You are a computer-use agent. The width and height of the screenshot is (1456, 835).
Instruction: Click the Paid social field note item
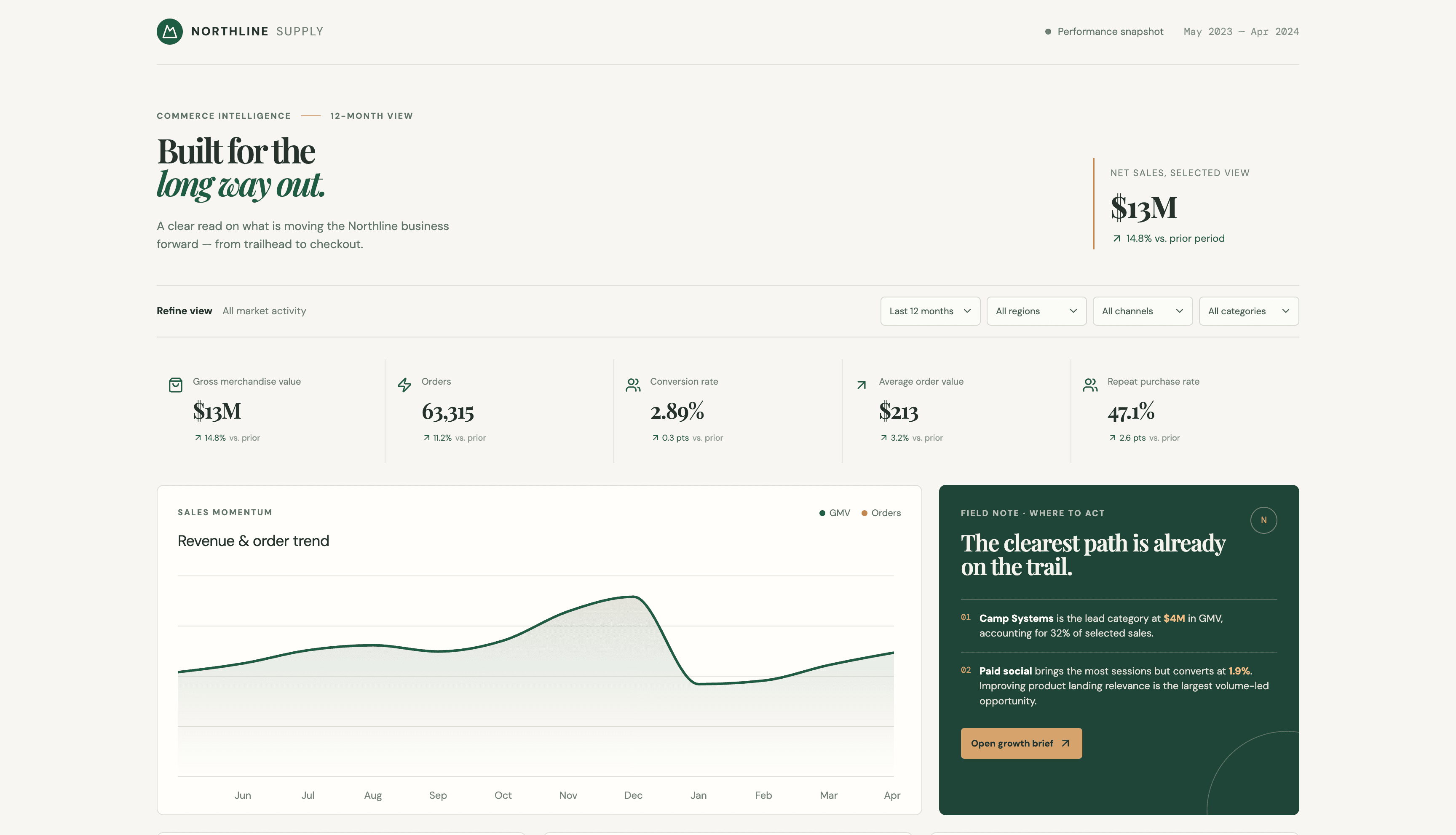[1118, 686]
